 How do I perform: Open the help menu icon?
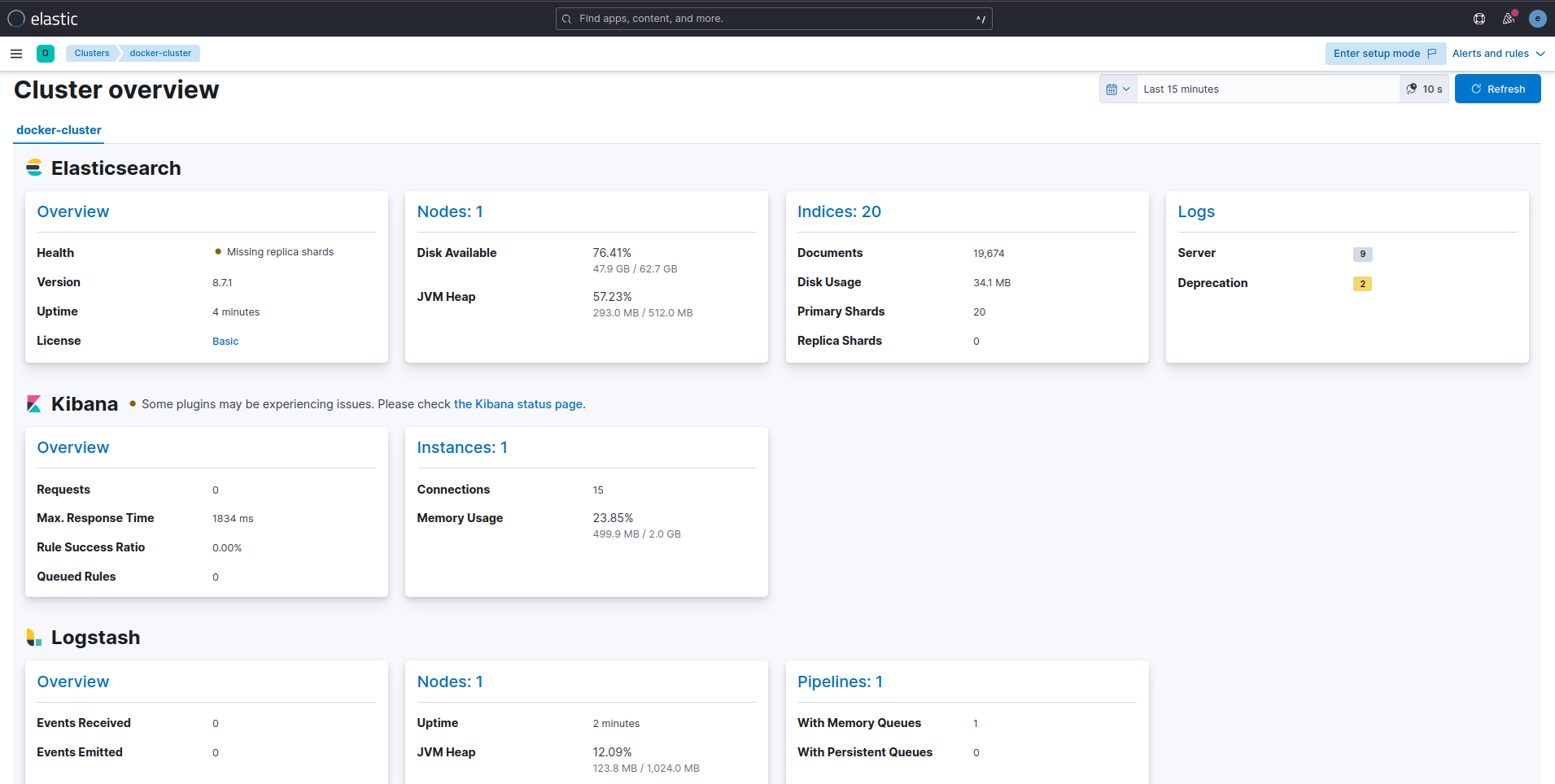1479,19
